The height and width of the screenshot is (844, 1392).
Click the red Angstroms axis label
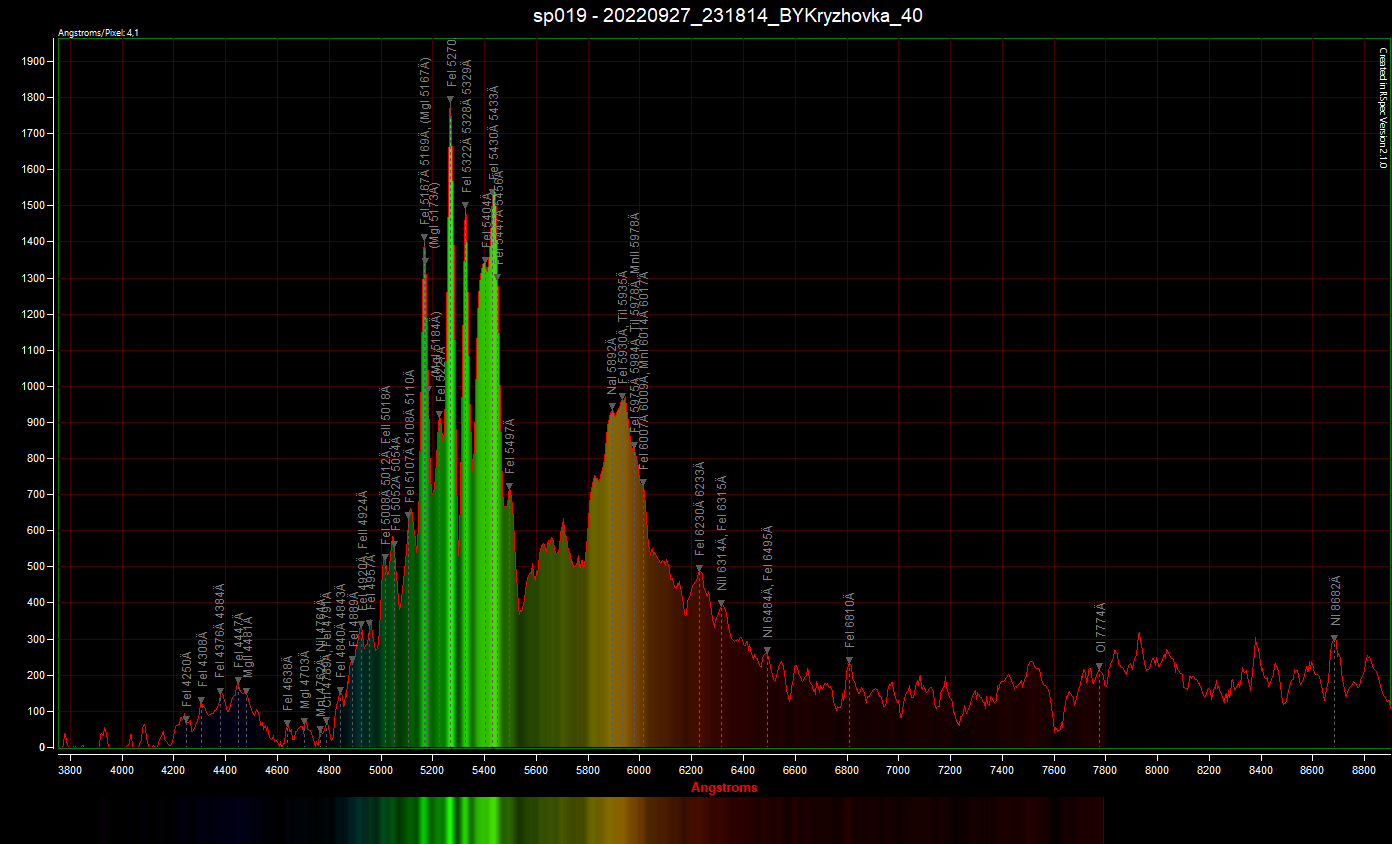pos(724,787)
